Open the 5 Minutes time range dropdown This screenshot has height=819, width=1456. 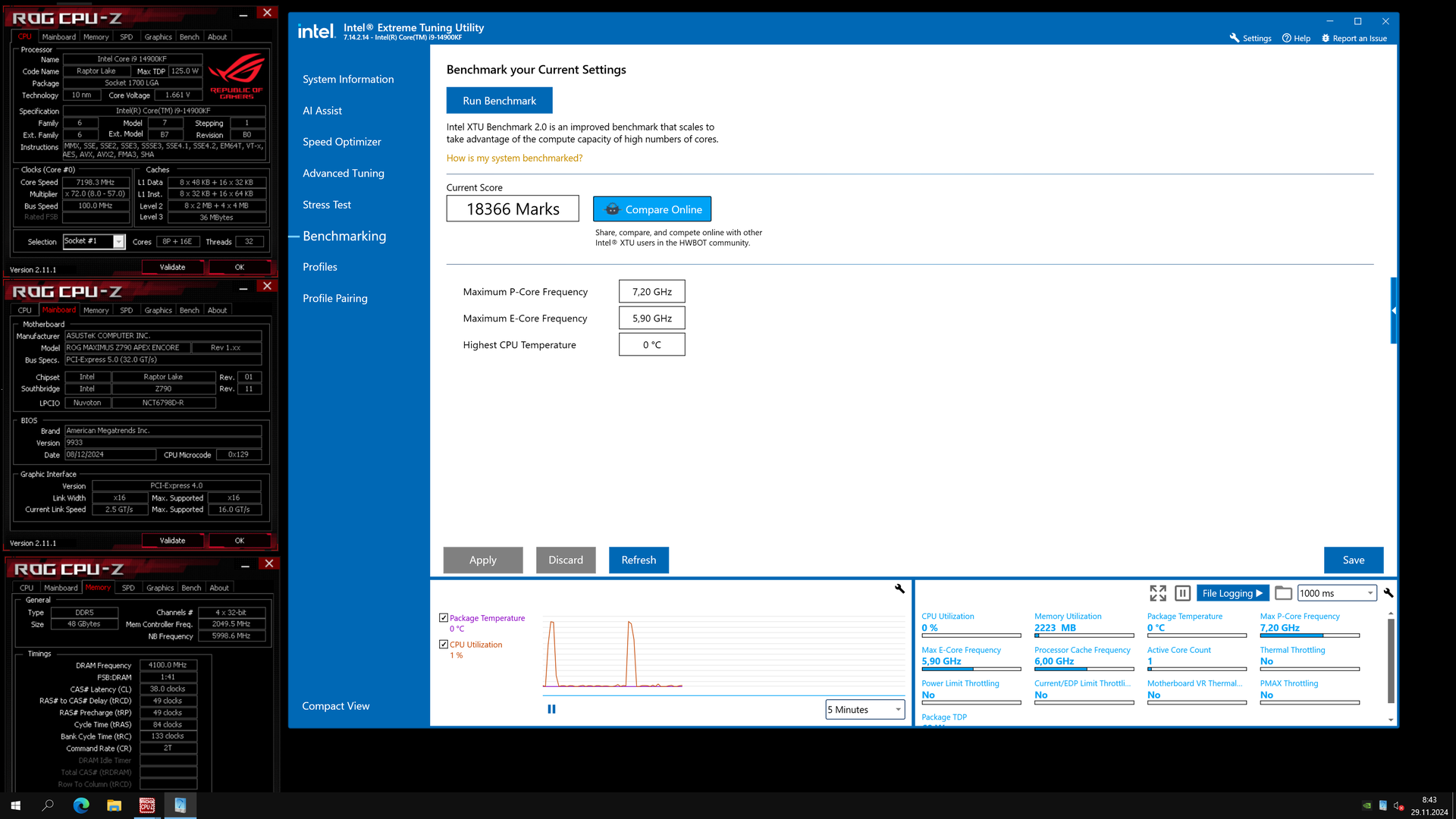coord(865,710)
